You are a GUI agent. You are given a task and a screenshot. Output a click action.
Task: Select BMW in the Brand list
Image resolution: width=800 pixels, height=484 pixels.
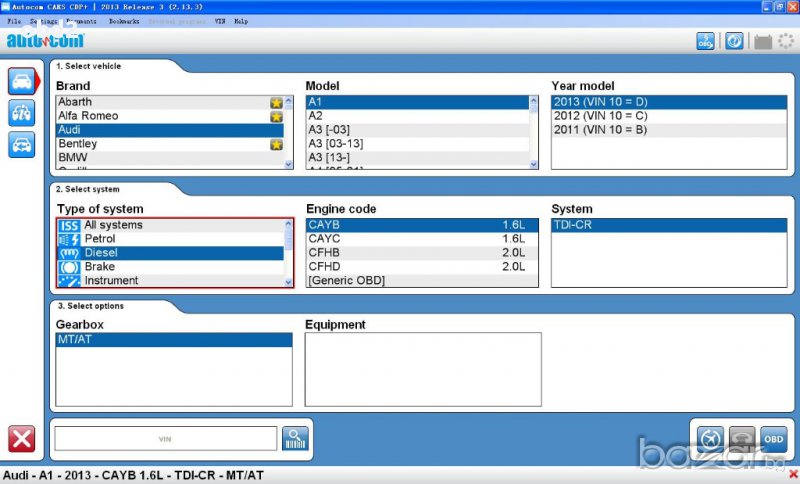73,158
